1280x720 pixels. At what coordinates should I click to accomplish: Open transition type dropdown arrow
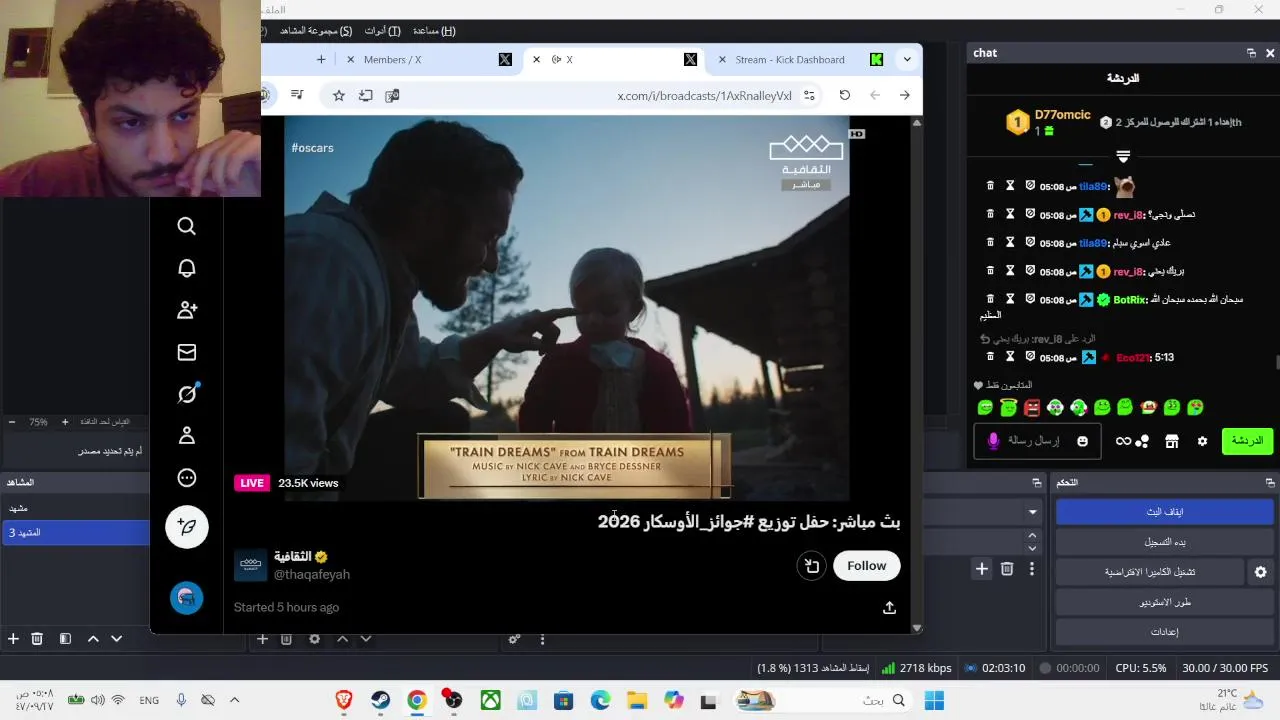(x=1032, y=512)
